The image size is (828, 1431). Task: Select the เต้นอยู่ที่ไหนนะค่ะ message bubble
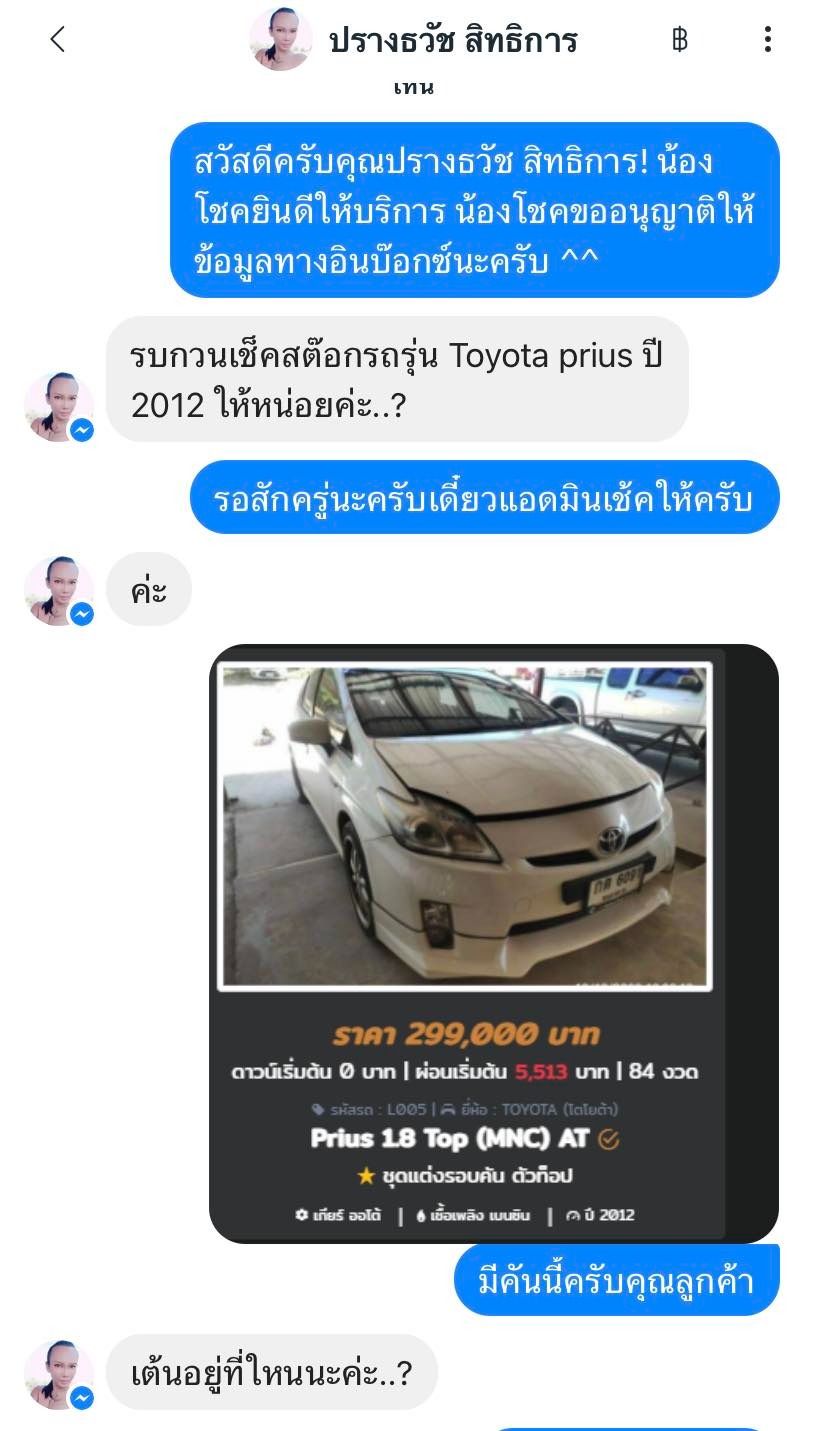coord(271,1372)
